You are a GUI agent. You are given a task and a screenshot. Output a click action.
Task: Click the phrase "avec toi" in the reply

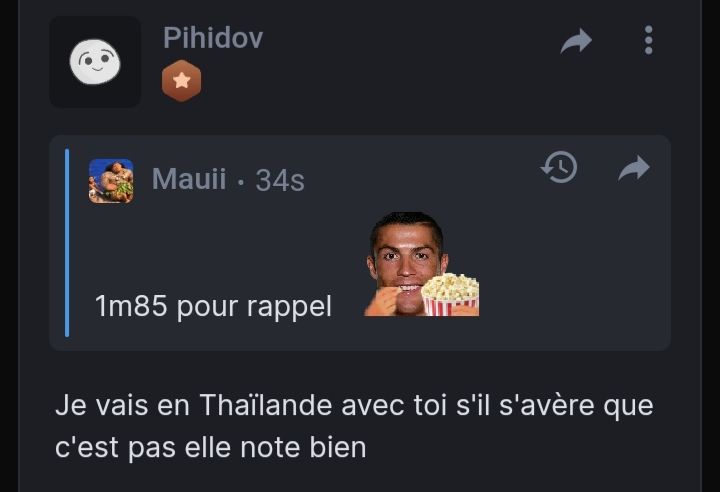click(x=394, y=405)
